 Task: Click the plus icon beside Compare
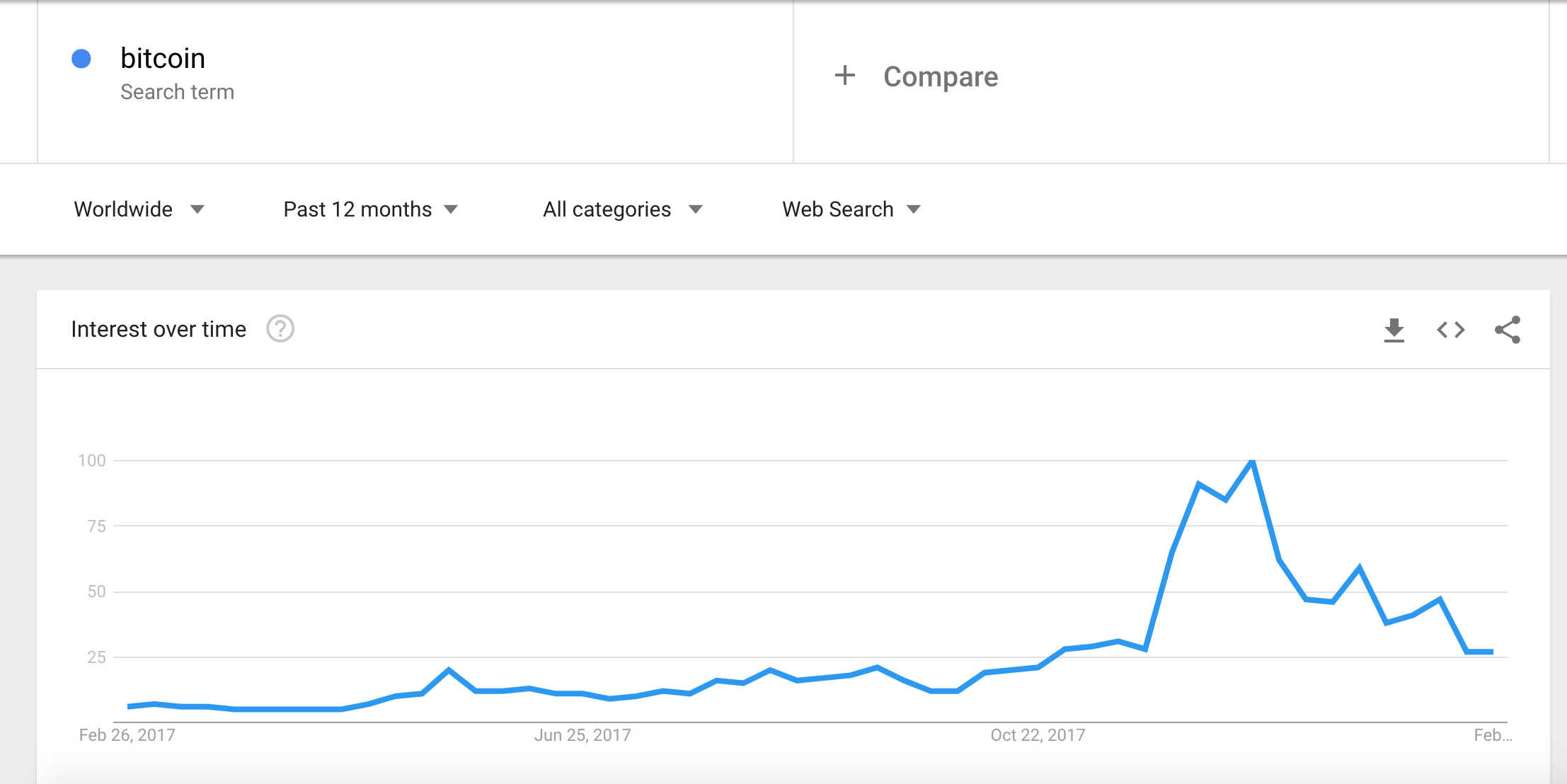[844, 76]
